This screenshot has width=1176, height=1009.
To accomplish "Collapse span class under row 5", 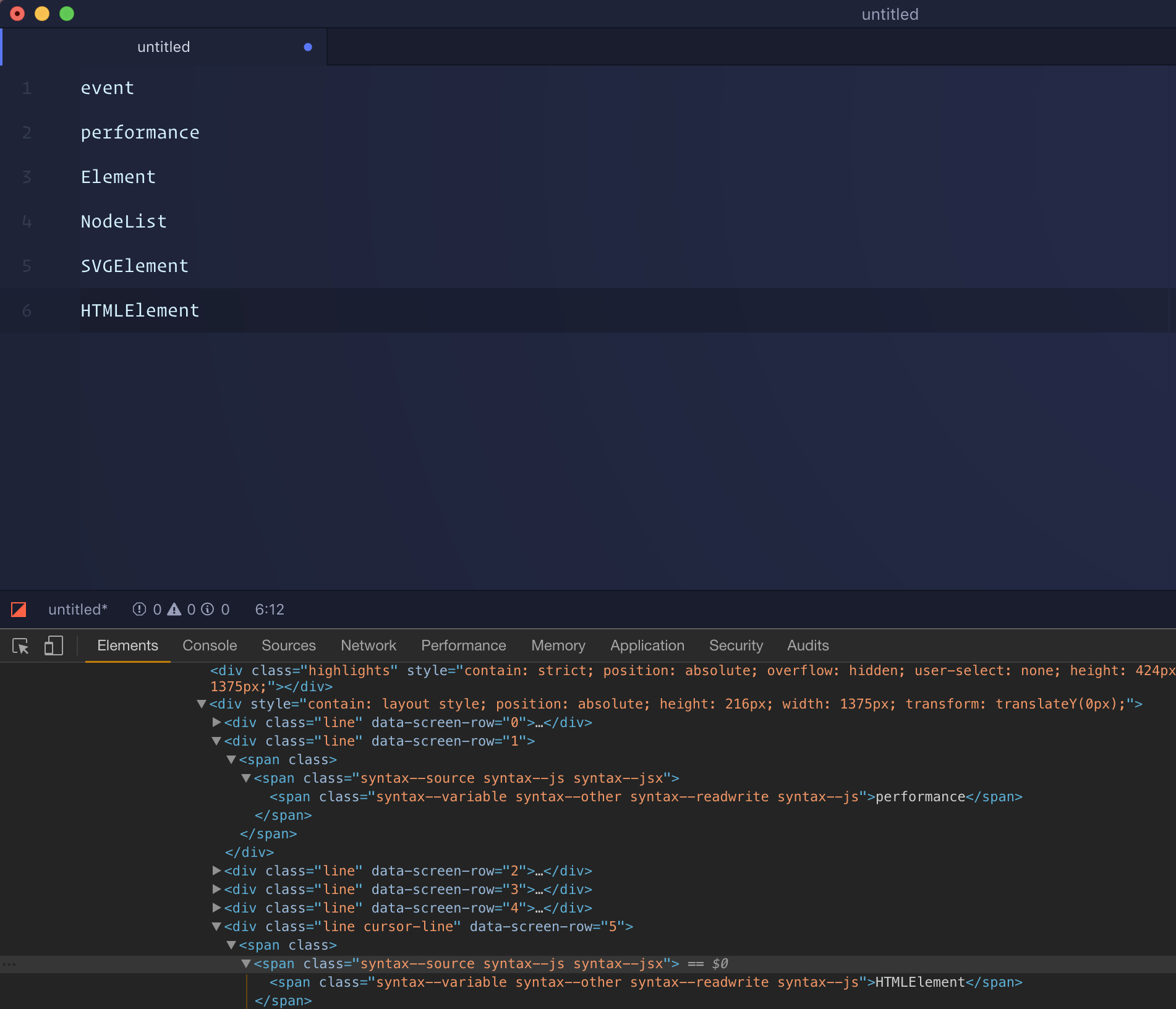I will tap(231, 945).
